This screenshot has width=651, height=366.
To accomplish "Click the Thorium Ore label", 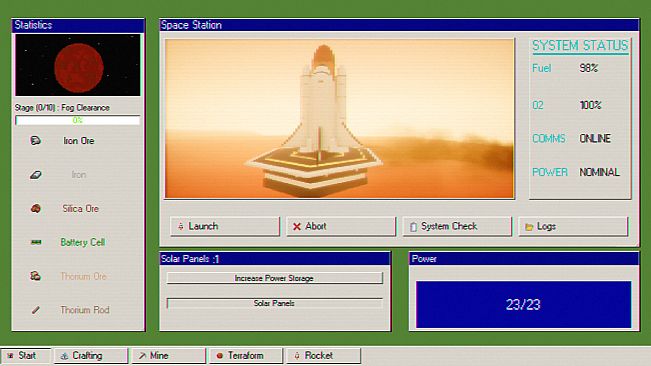I will pyautogui.click(x=83, y=276).
